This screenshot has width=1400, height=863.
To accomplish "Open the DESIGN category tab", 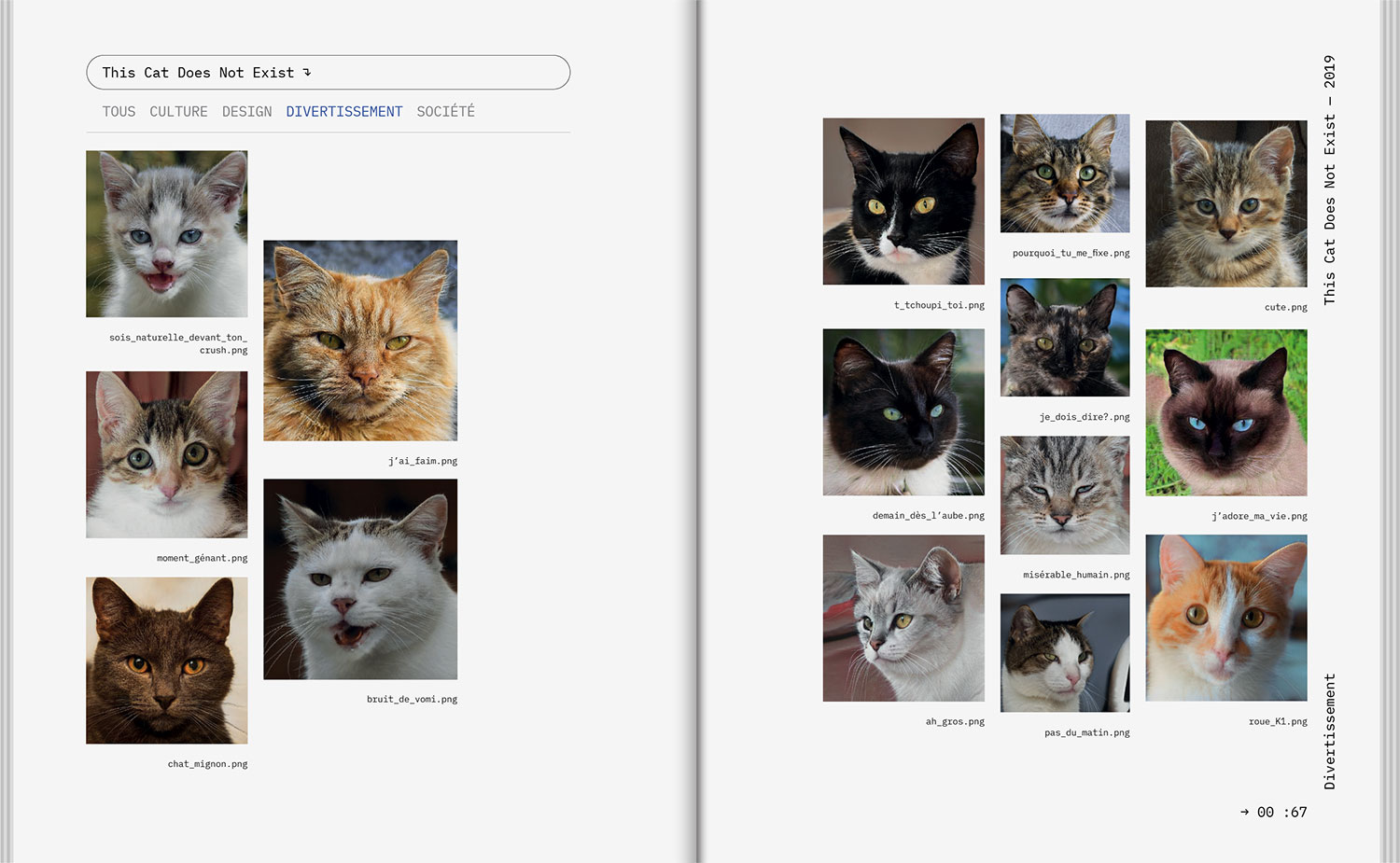I will pyautogui.click(x=246, y=112).
